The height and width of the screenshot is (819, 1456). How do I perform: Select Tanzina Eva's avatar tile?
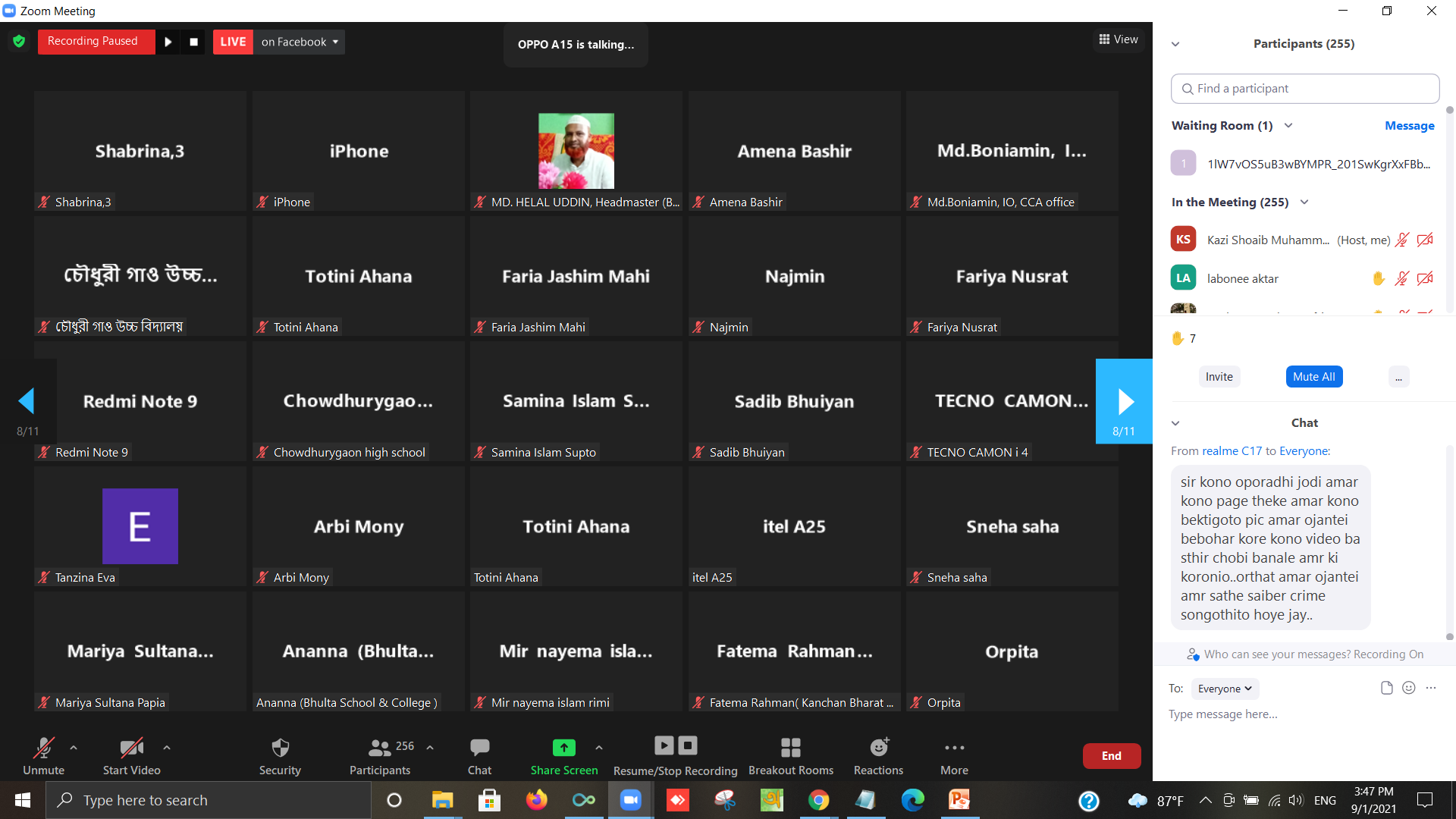(140, 526)
